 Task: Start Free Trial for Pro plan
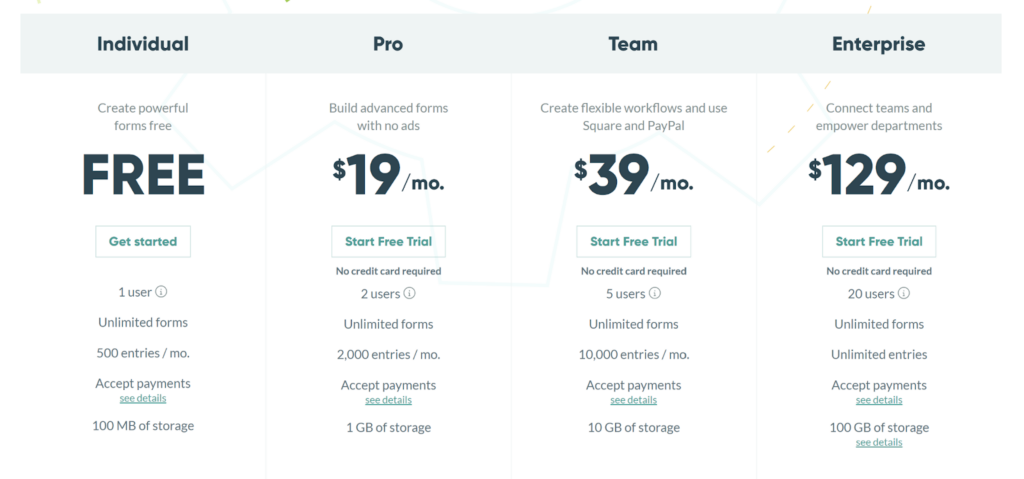(389, 241)
